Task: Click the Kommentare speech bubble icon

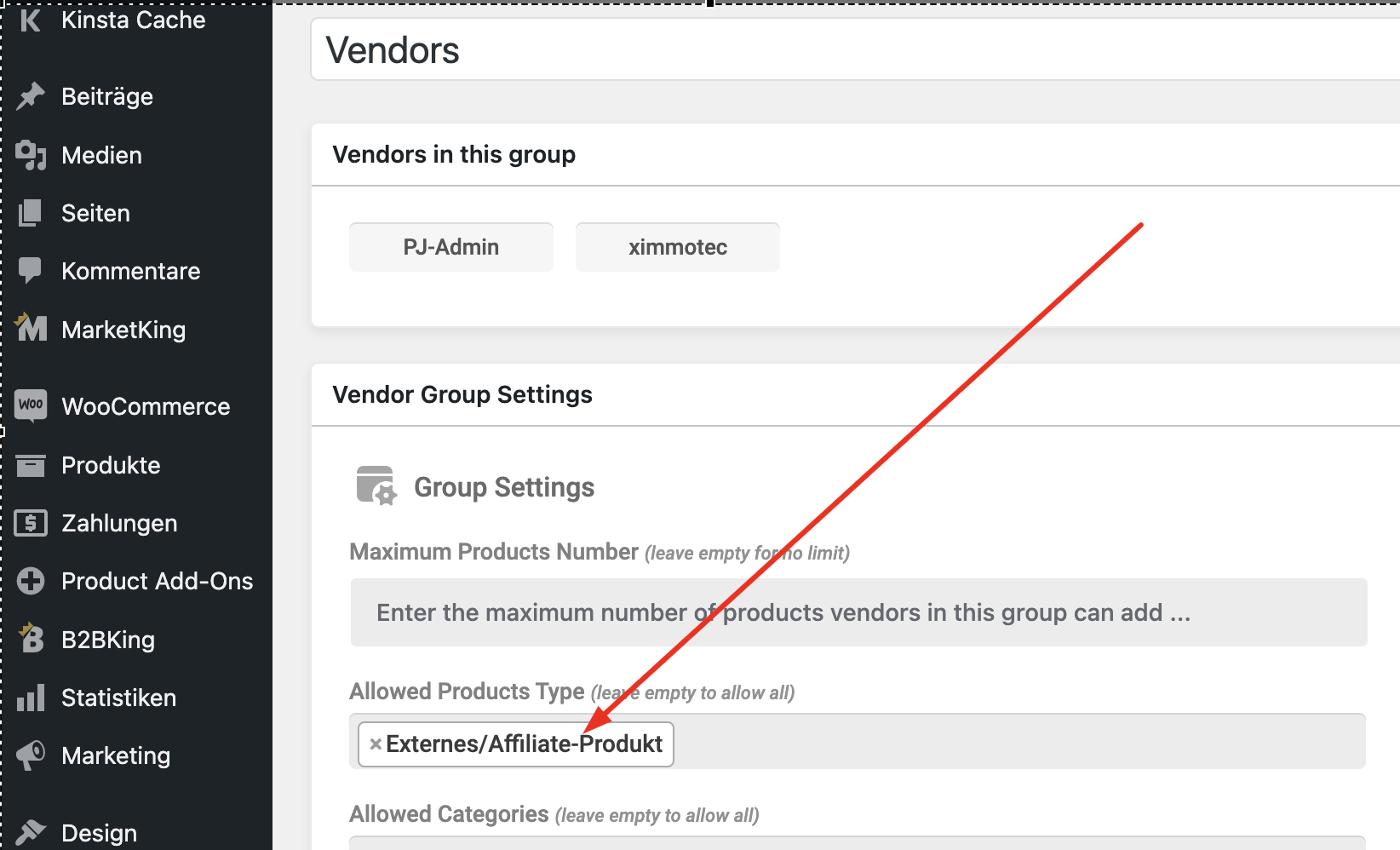Action: [31, 271]
